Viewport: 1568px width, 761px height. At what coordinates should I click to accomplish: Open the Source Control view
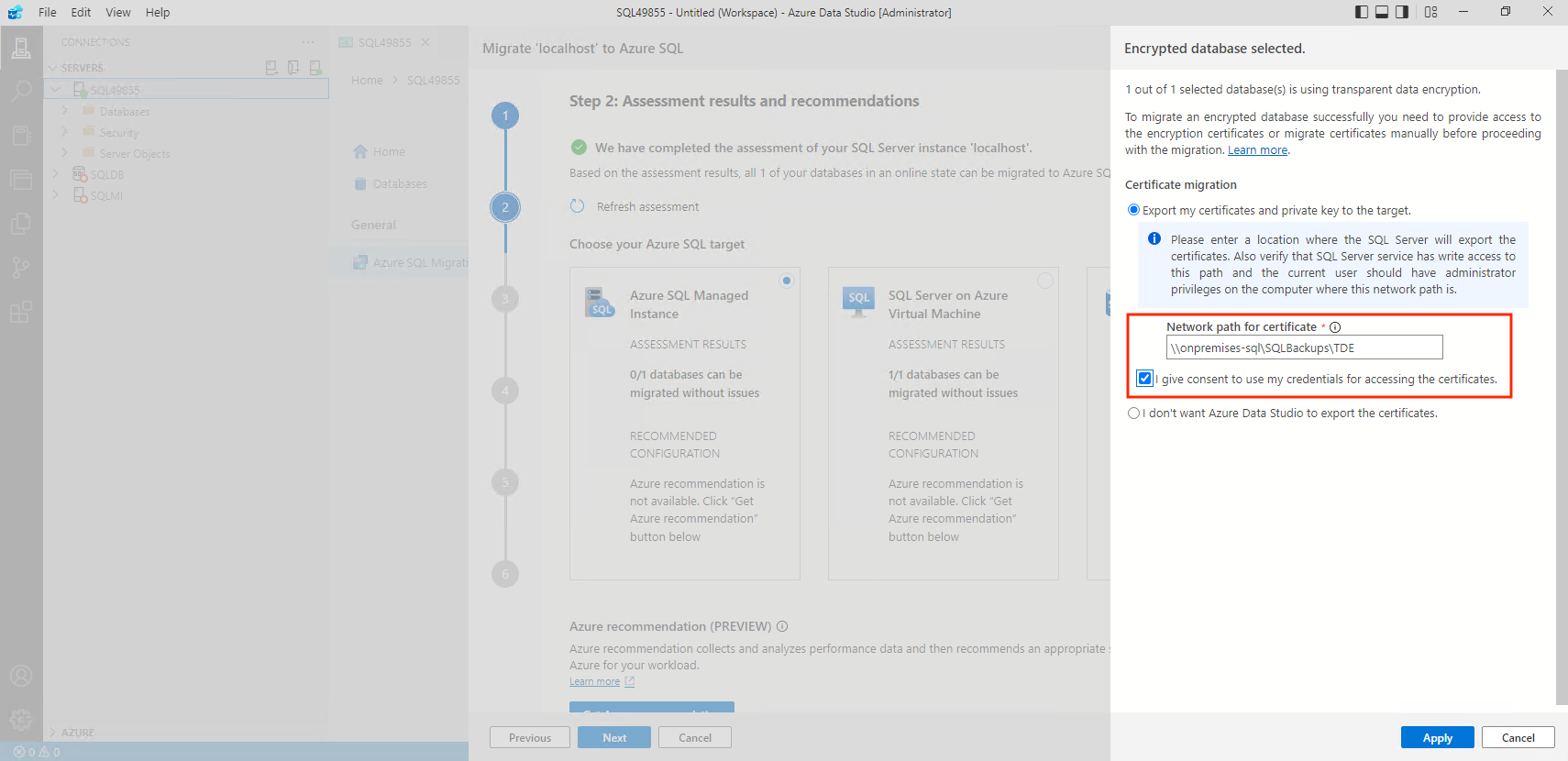tap(21, 268)
